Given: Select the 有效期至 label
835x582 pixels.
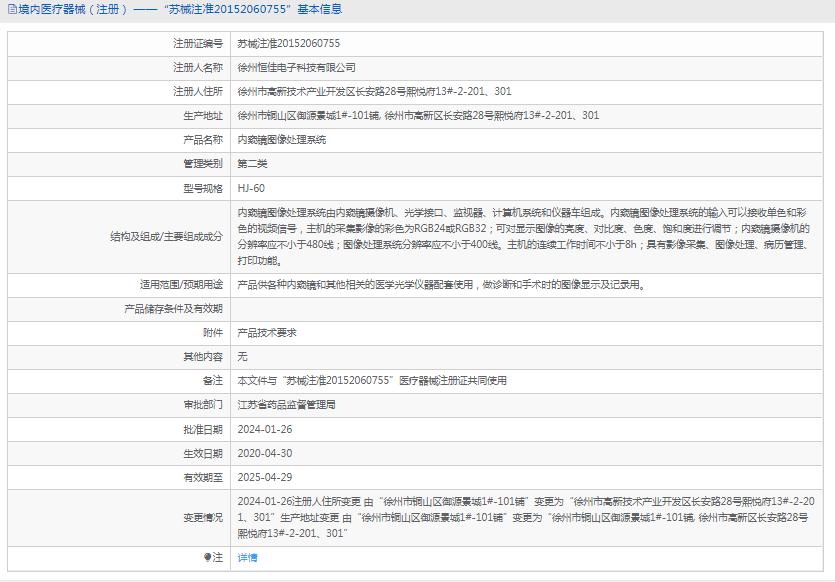Looking at the screenshot, I should [x=203, y=478].
